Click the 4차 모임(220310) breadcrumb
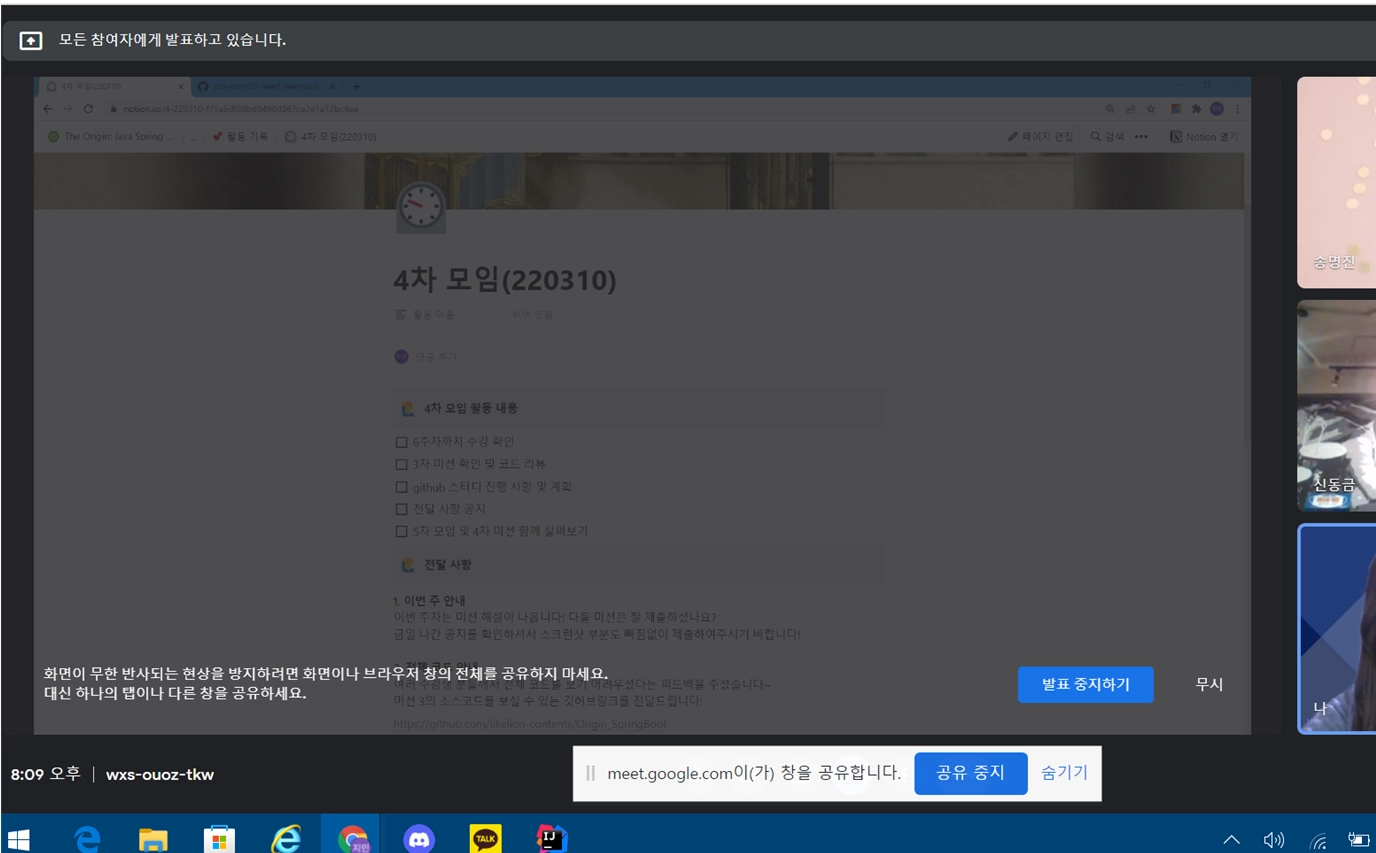1376x853 pixels. point(330,137)
